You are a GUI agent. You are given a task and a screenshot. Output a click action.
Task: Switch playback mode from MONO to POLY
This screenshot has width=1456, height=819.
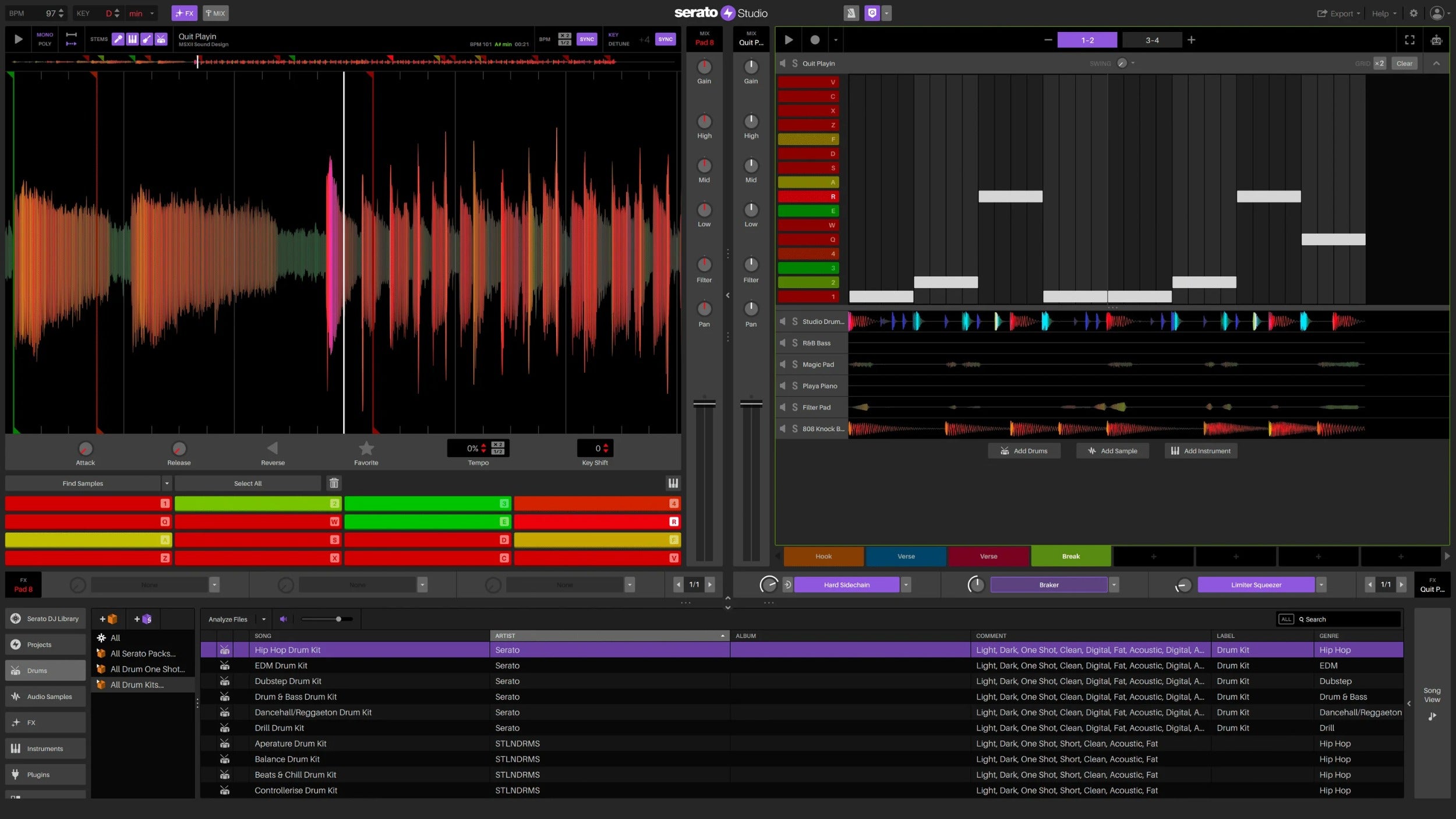(45, 44)
